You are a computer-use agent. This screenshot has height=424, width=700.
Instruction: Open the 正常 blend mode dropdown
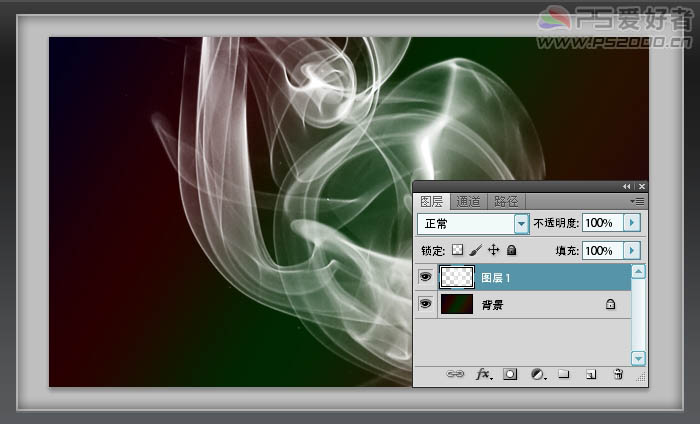[x=521, y=223]
